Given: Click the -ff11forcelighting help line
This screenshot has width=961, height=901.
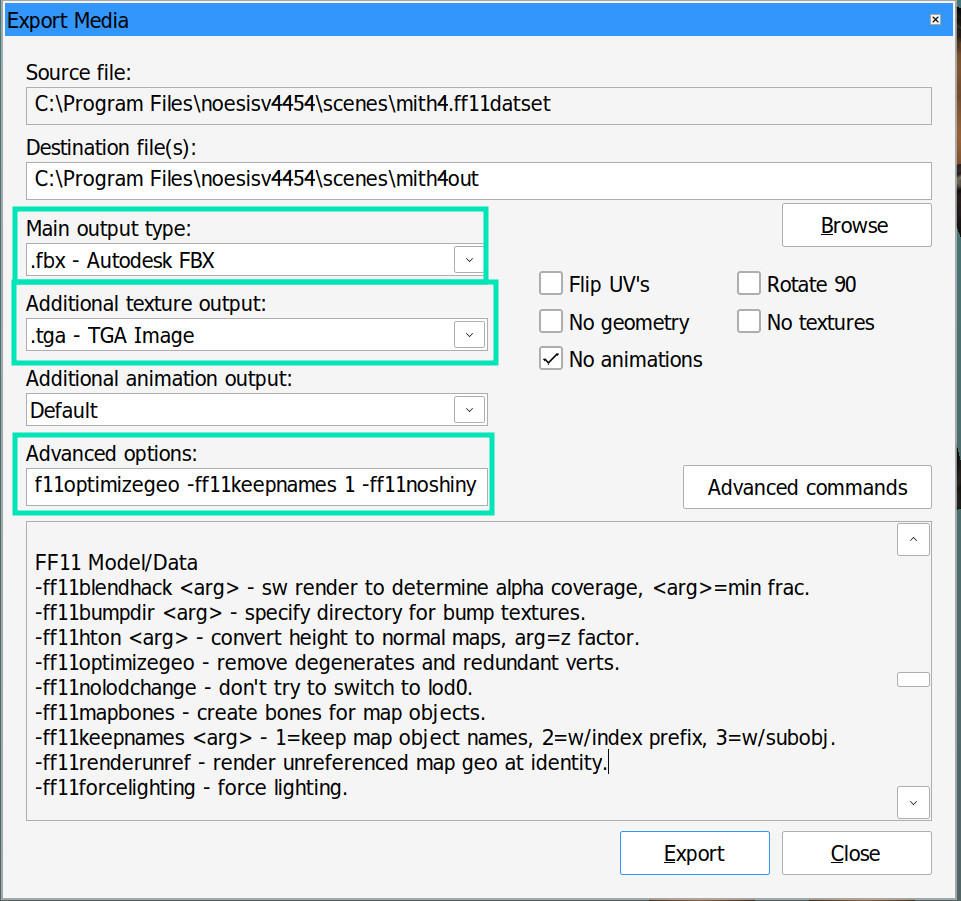Looking at the screenshot, I should [x=191, y=788].
